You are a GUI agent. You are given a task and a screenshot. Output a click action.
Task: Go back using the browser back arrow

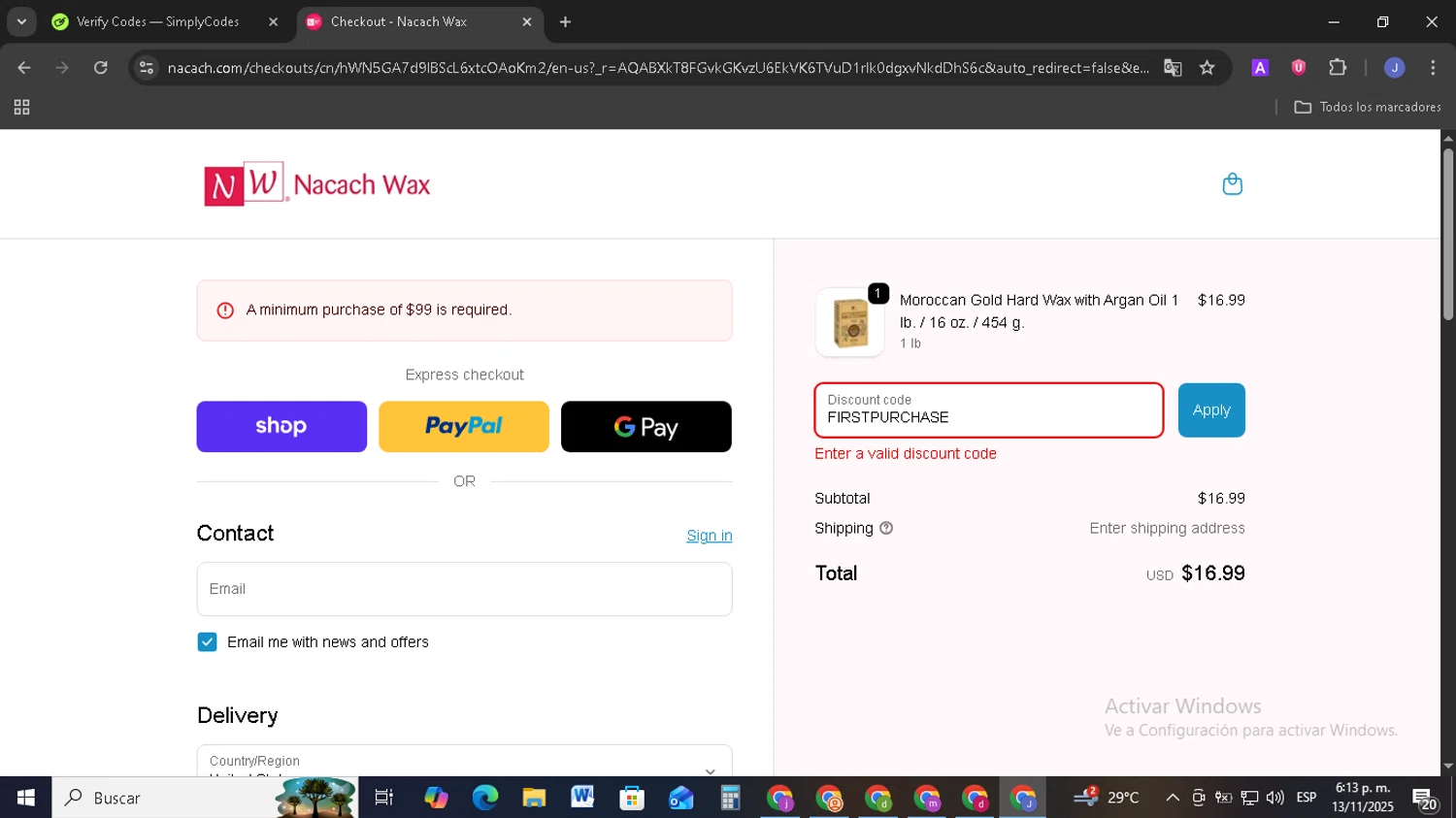click(x=24, y=68)
